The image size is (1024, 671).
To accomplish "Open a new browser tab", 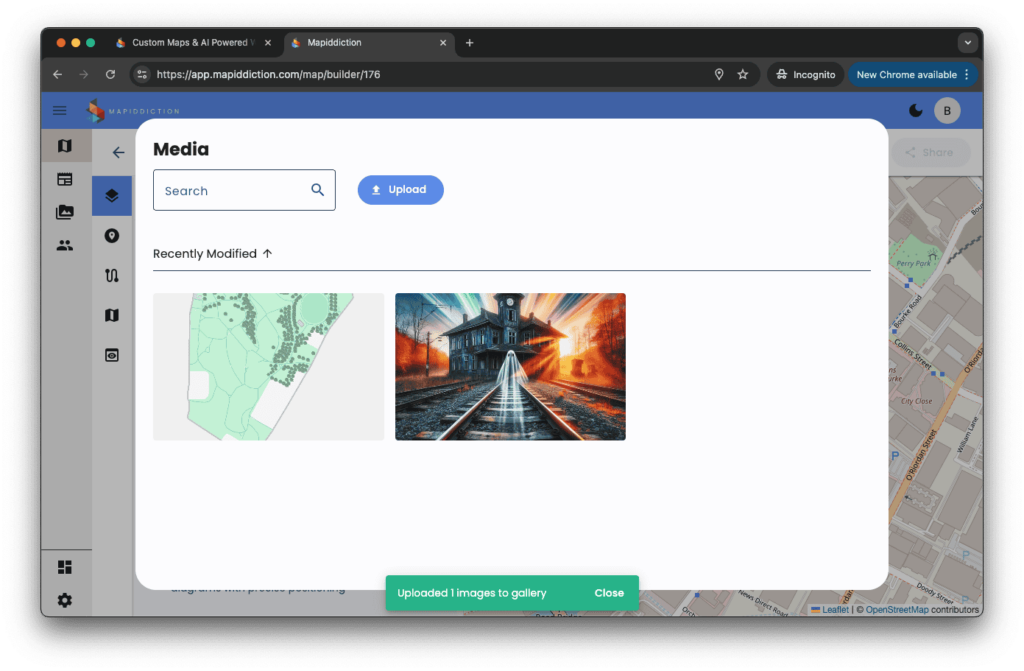I will point(470,43).
